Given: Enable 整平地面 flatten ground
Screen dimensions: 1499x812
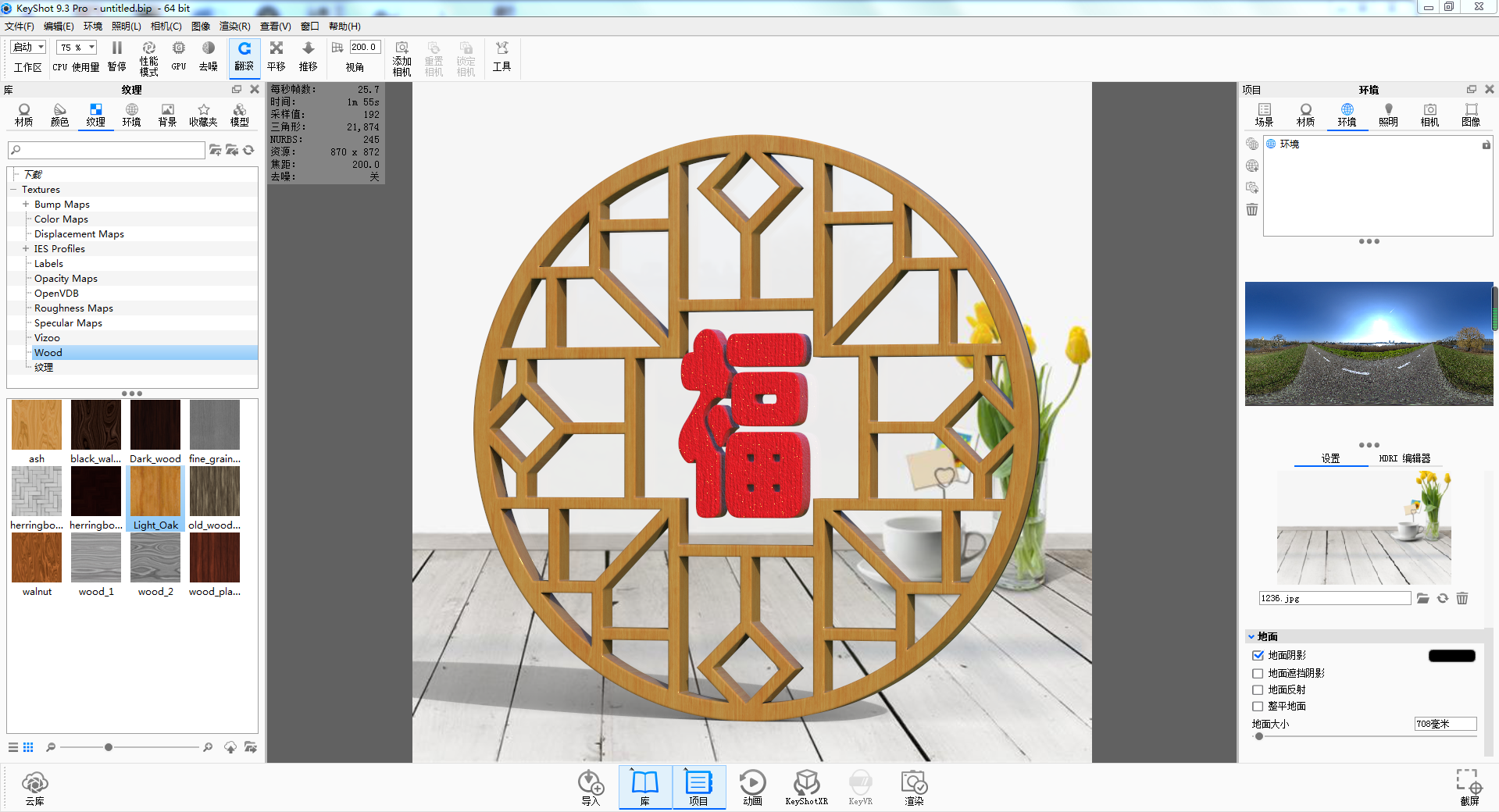Looking at the screenshot, I should [x=1258, y=707].
